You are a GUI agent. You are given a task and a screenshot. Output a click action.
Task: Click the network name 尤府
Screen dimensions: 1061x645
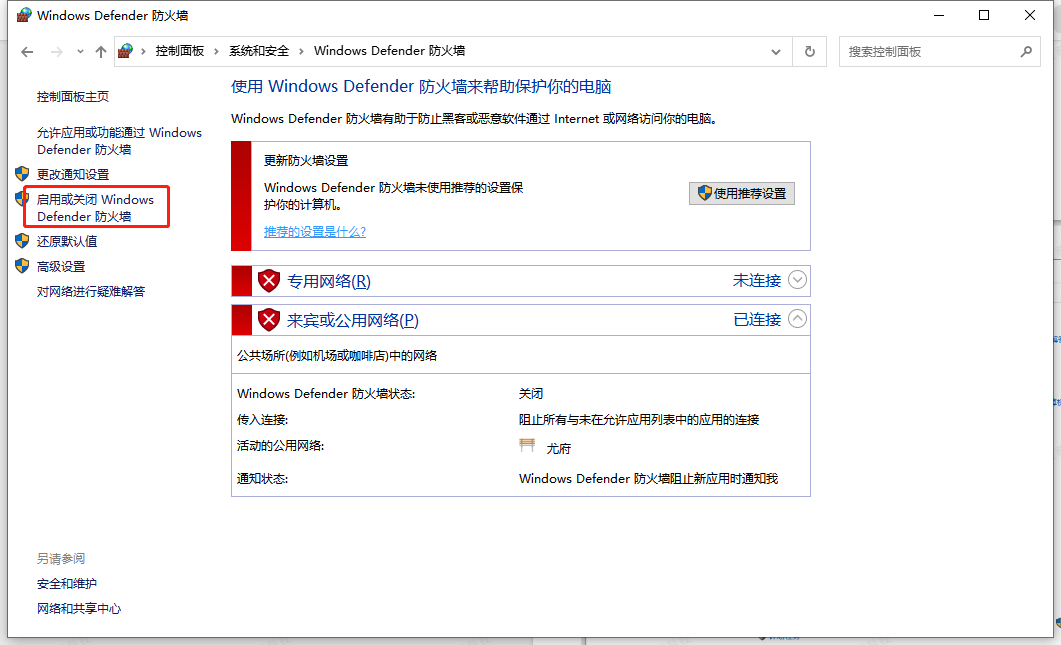tap(559, 449)
